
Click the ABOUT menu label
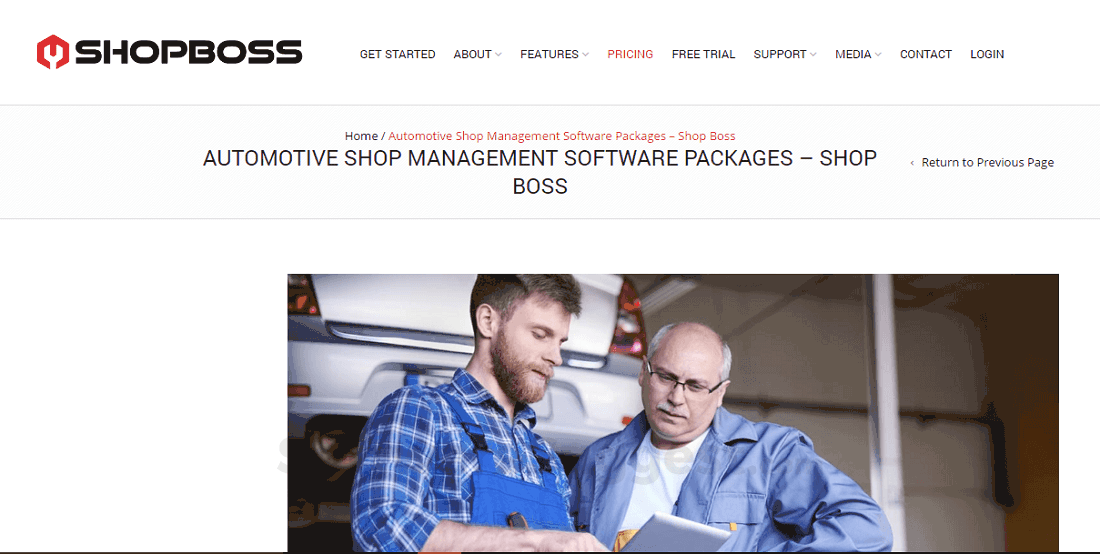coord(472,54)
